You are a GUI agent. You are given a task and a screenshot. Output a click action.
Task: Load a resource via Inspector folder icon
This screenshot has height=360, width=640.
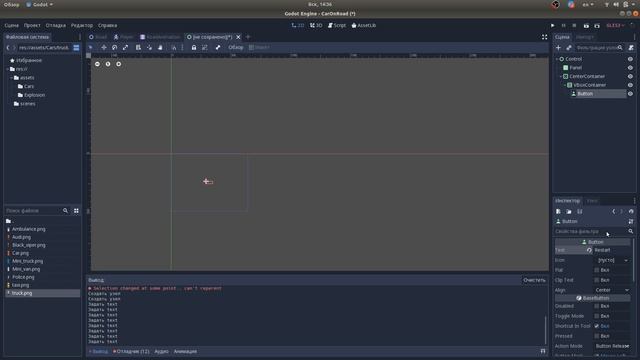point(569,211)
